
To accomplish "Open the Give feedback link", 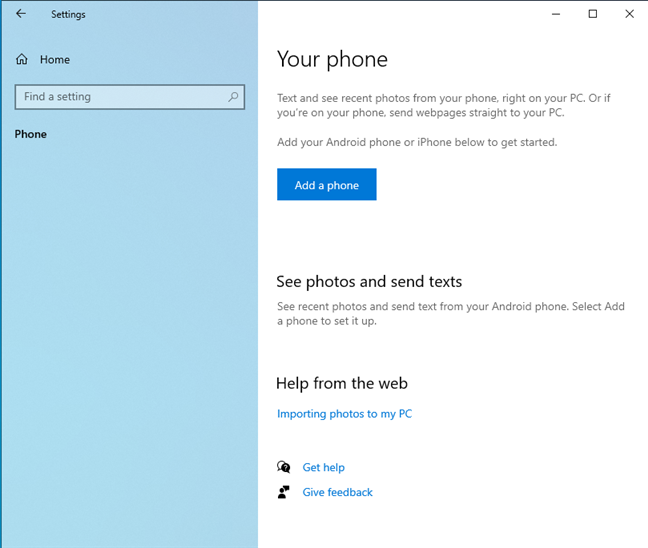I will (x=337, y=492).
